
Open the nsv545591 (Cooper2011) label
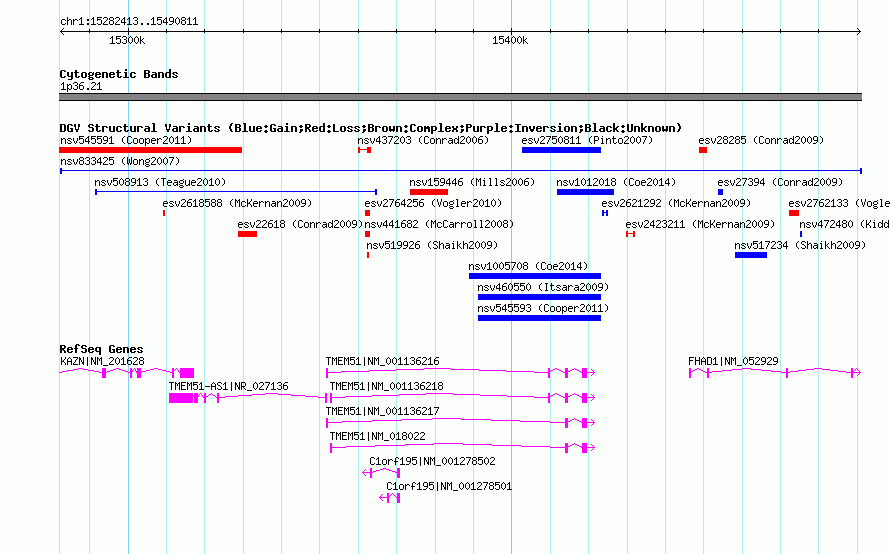tap(126, 140)
